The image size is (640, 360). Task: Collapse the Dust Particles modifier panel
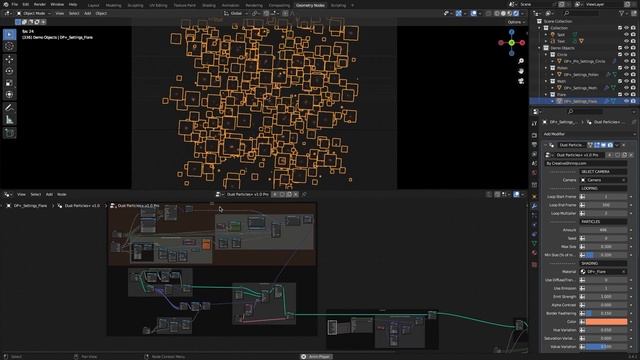[x=546, y=145]
